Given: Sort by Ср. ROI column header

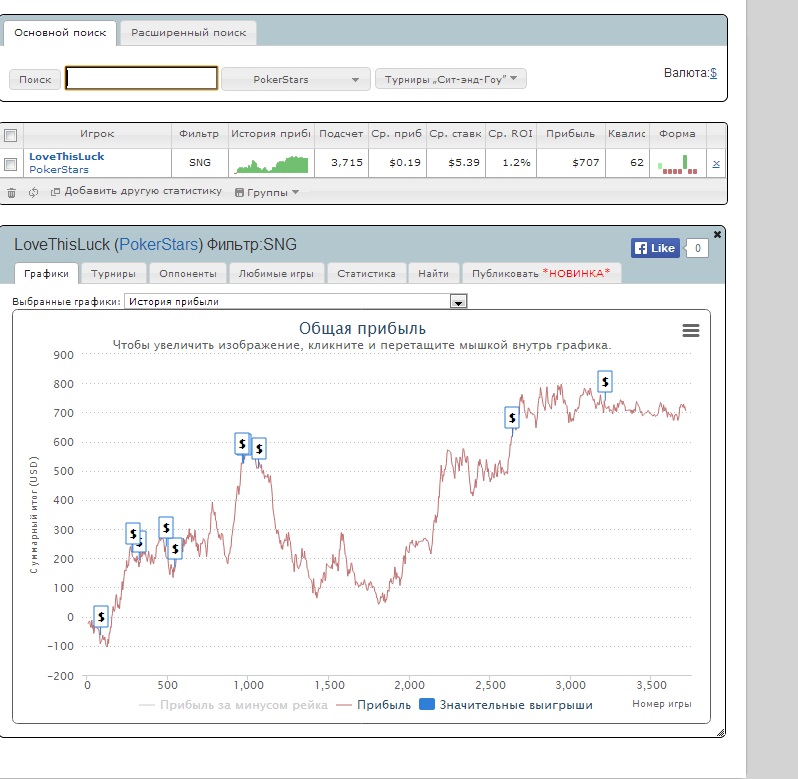Looking at the screenshot, I should pyautogui.click(x=510, y=134).
